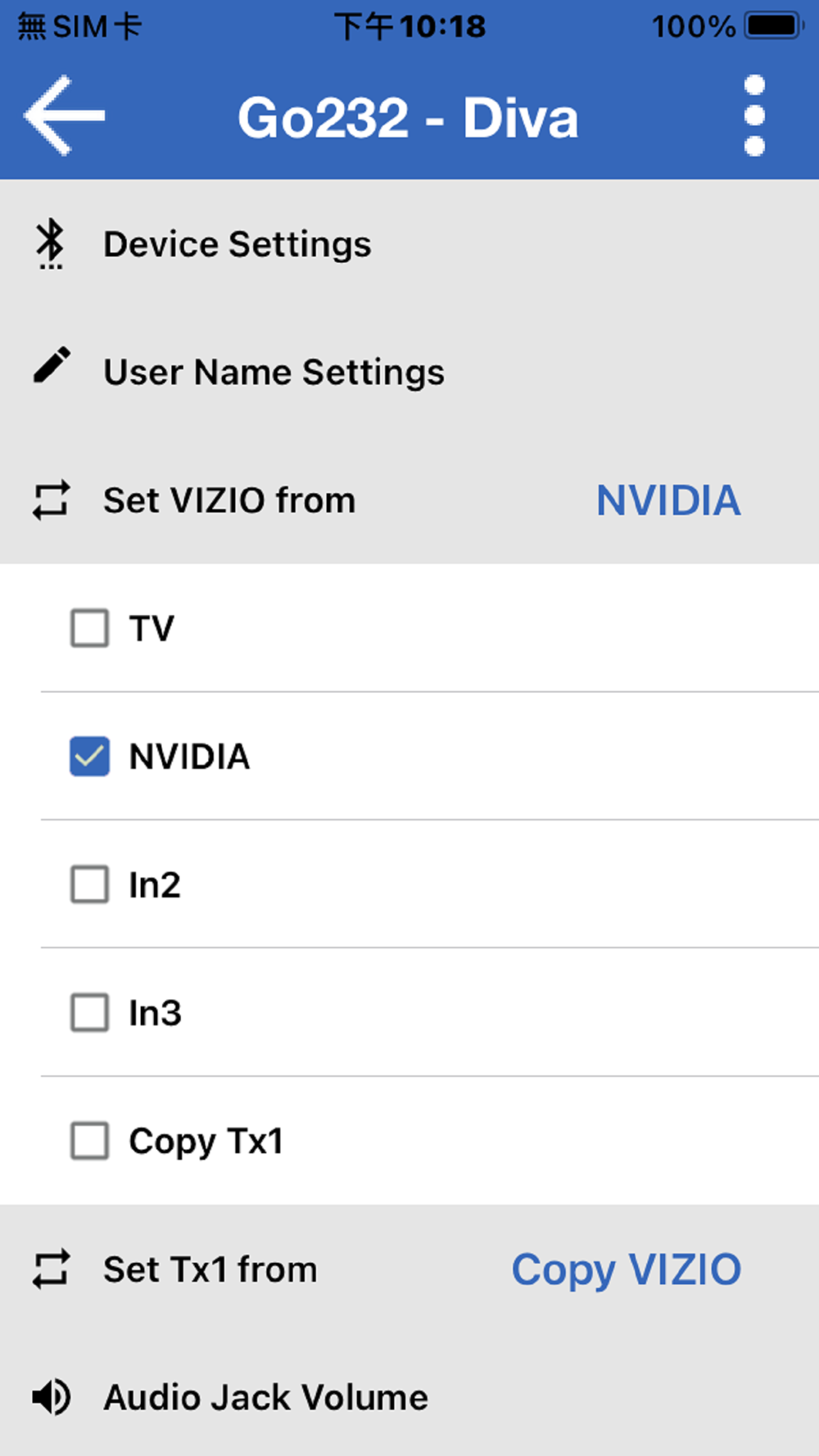Uncheck the NVIDIA checkbox
The height and width of the screenshot is (1456, 819).
[90, 756]
